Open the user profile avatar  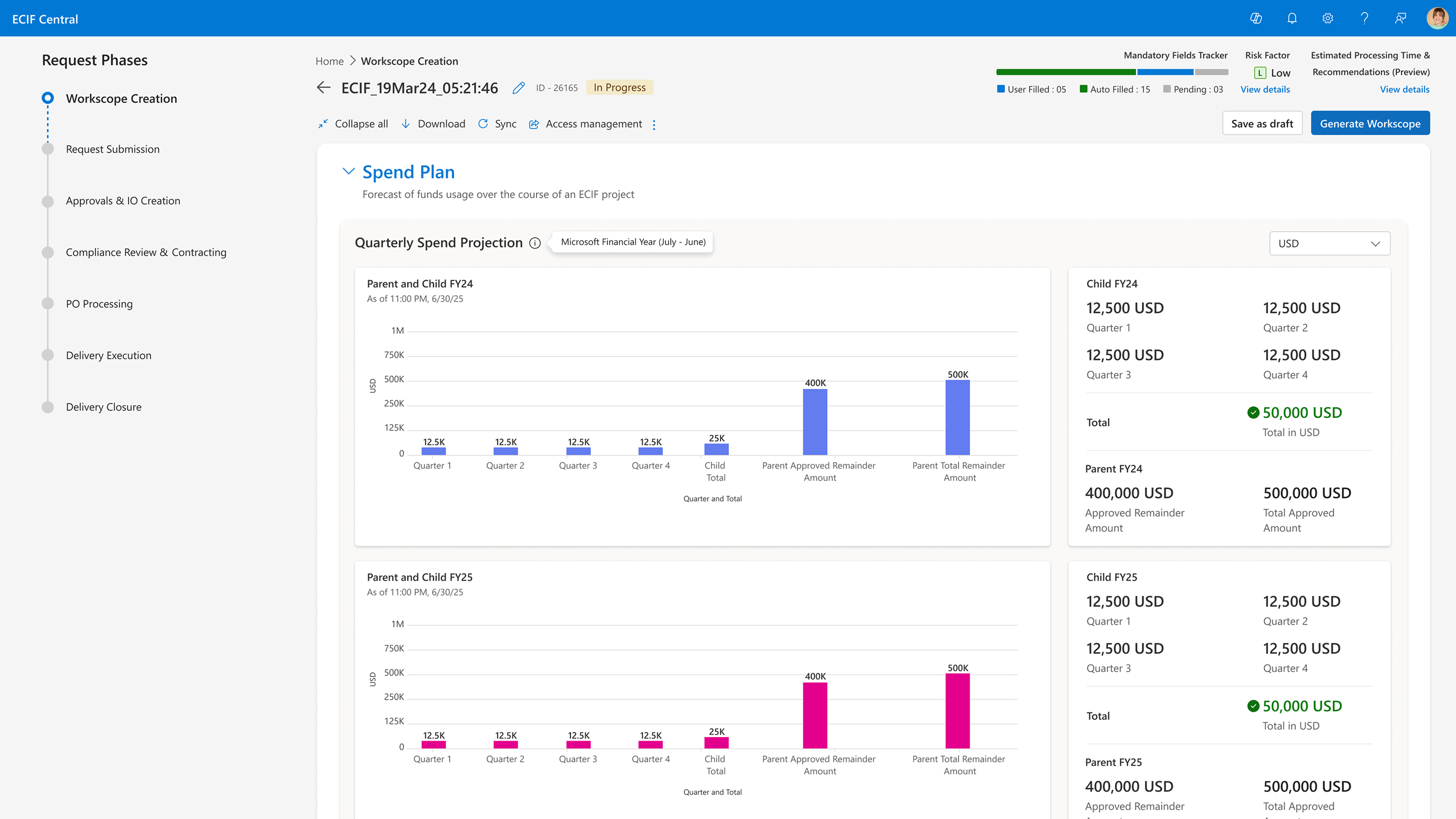click(1437, 19)
